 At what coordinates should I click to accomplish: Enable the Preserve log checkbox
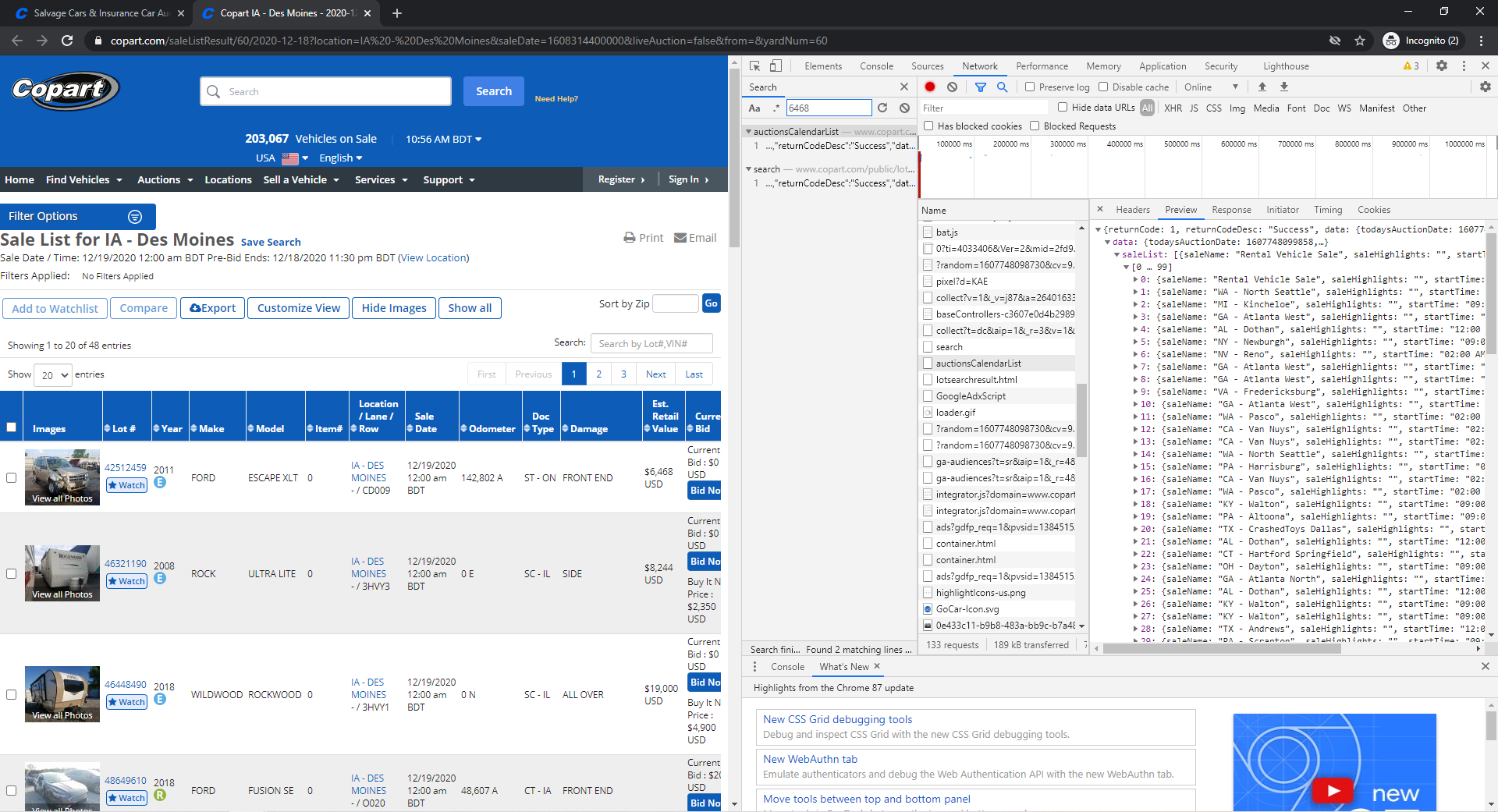1030,87
